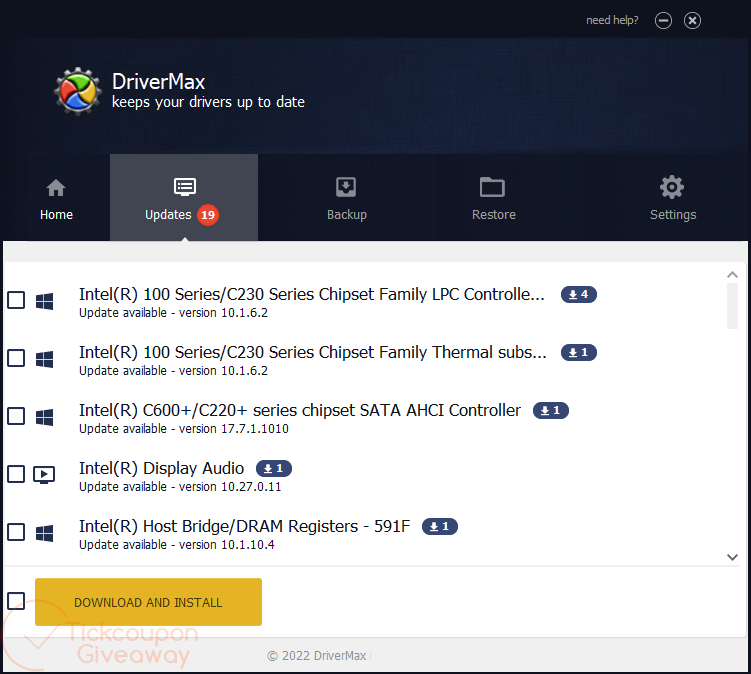Check the Intel Display Audio checkbox
This screenshot has height=674, width=751.
click(16, 474)
